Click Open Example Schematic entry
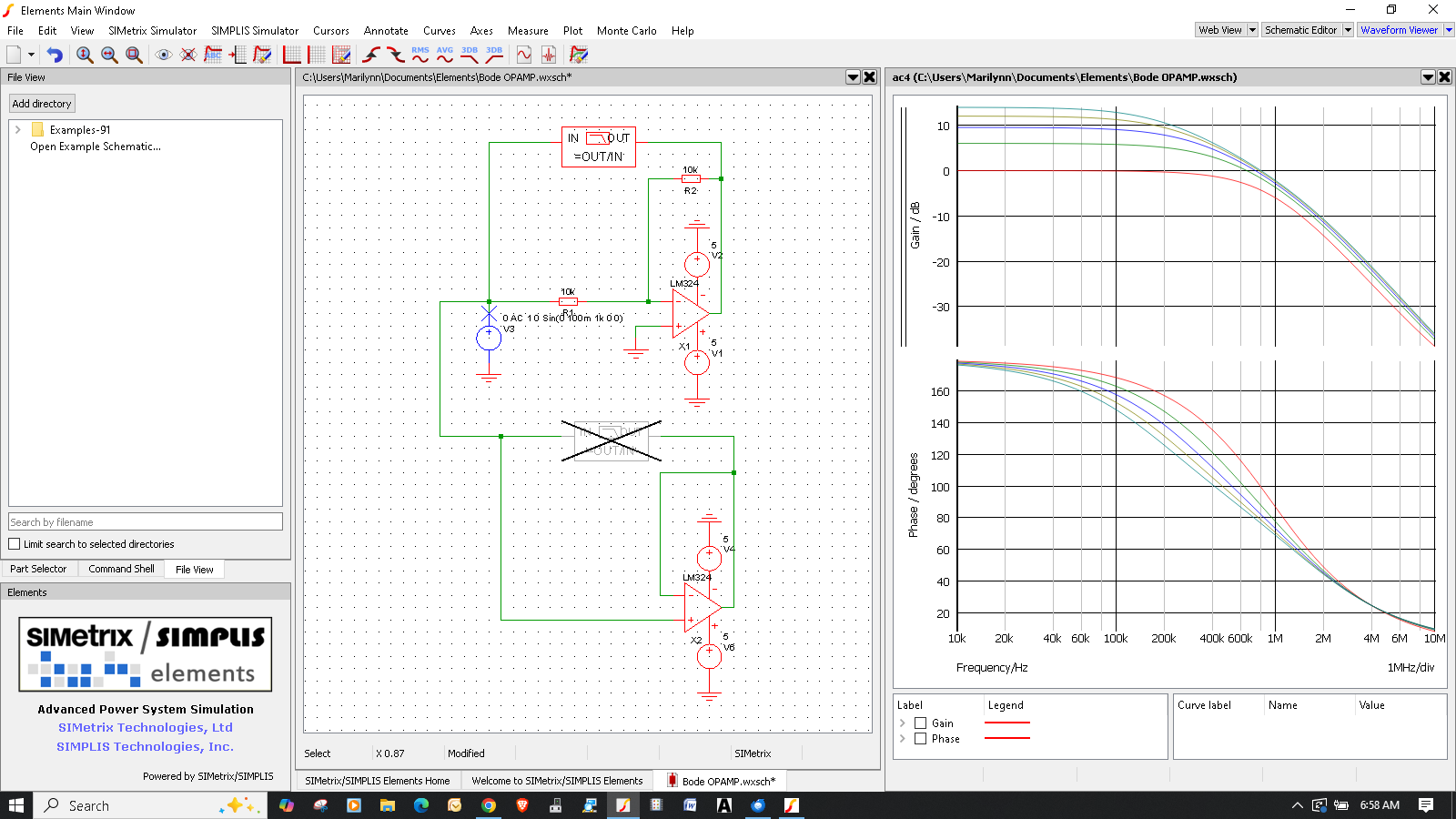The image size is (1456, 819). point(96,147)
